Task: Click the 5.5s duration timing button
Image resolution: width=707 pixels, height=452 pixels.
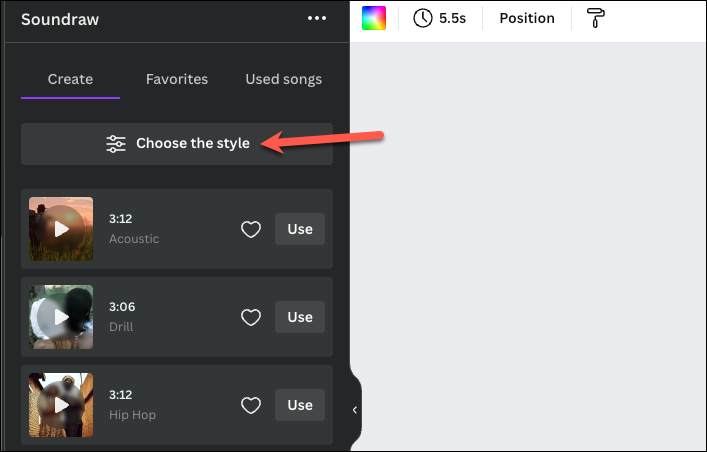Action: [x=440, y=18]
